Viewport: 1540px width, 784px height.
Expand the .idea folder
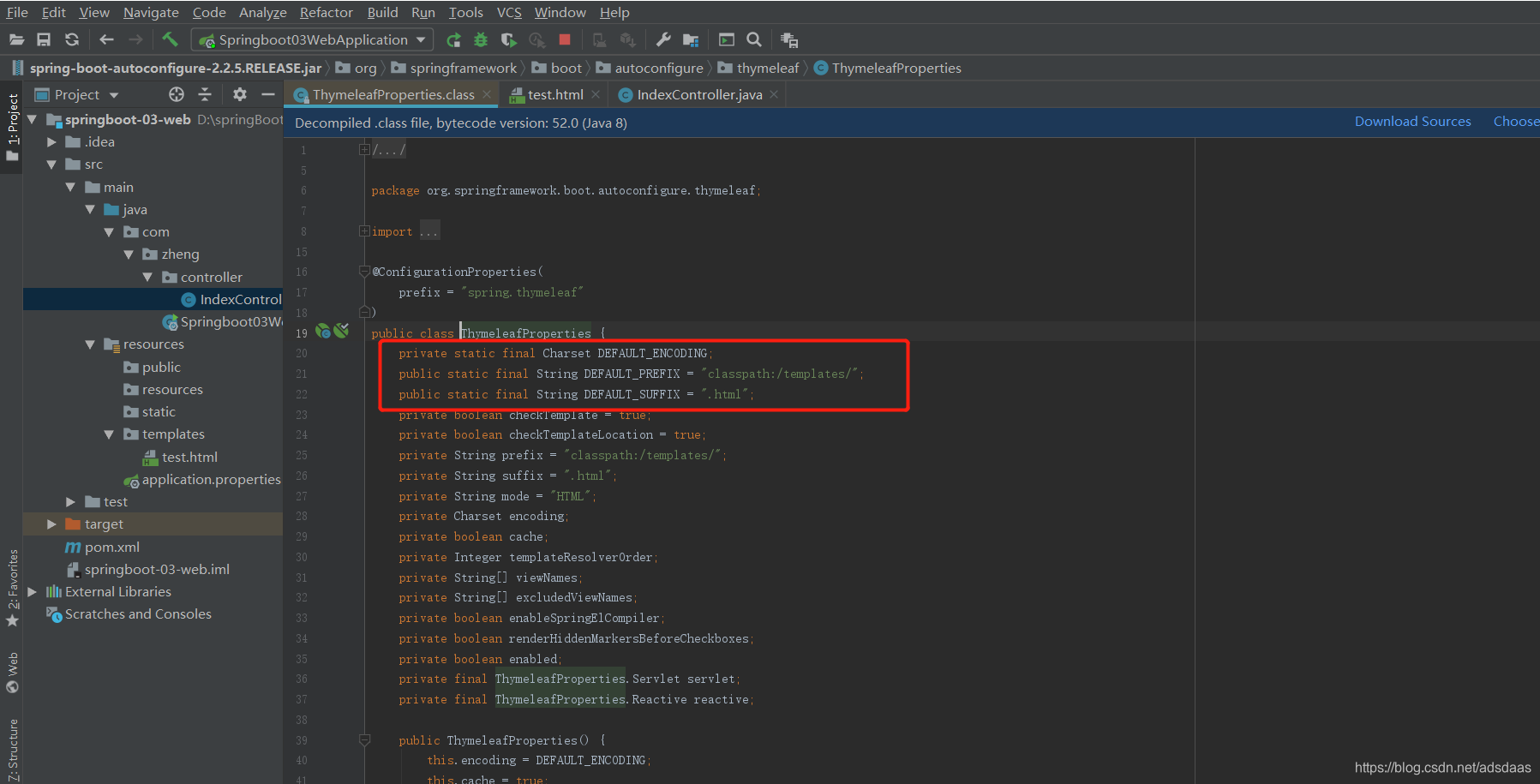(51, 142)
